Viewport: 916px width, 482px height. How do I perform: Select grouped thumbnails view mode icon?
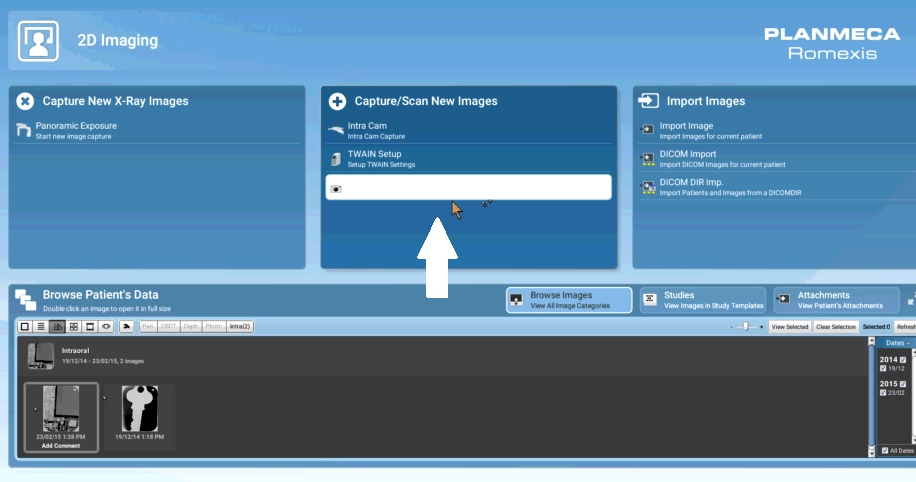pos(57,327)
